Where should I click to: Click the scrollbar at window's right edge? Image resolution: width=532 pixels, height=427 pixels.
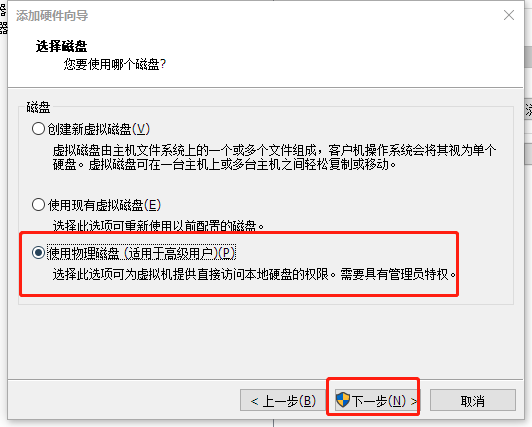point(528,57)
